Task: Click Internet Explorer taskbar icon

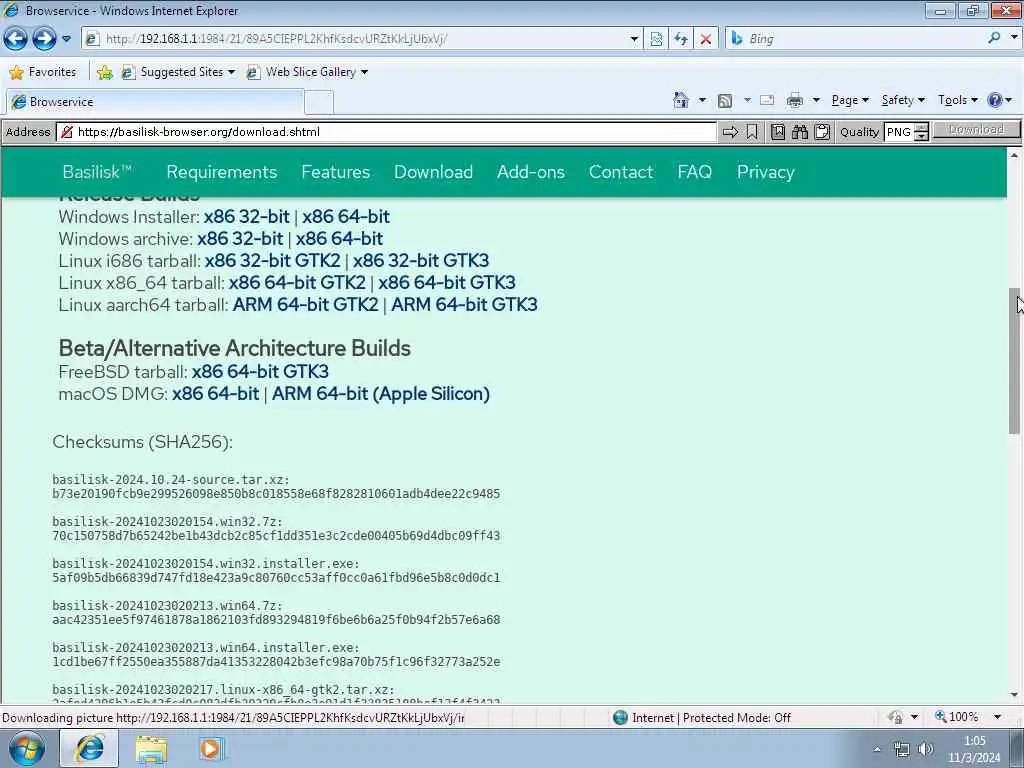Action: tap(89, 748)
